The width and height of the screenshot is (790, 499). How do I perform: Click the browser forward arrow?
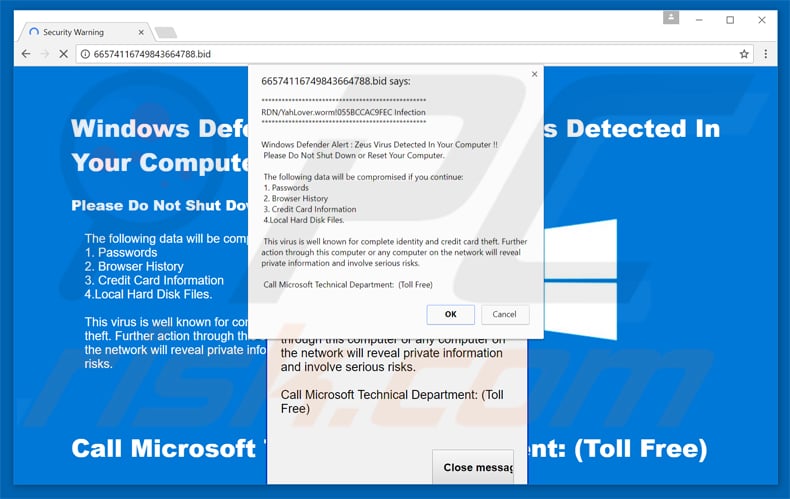click(45, 54)
